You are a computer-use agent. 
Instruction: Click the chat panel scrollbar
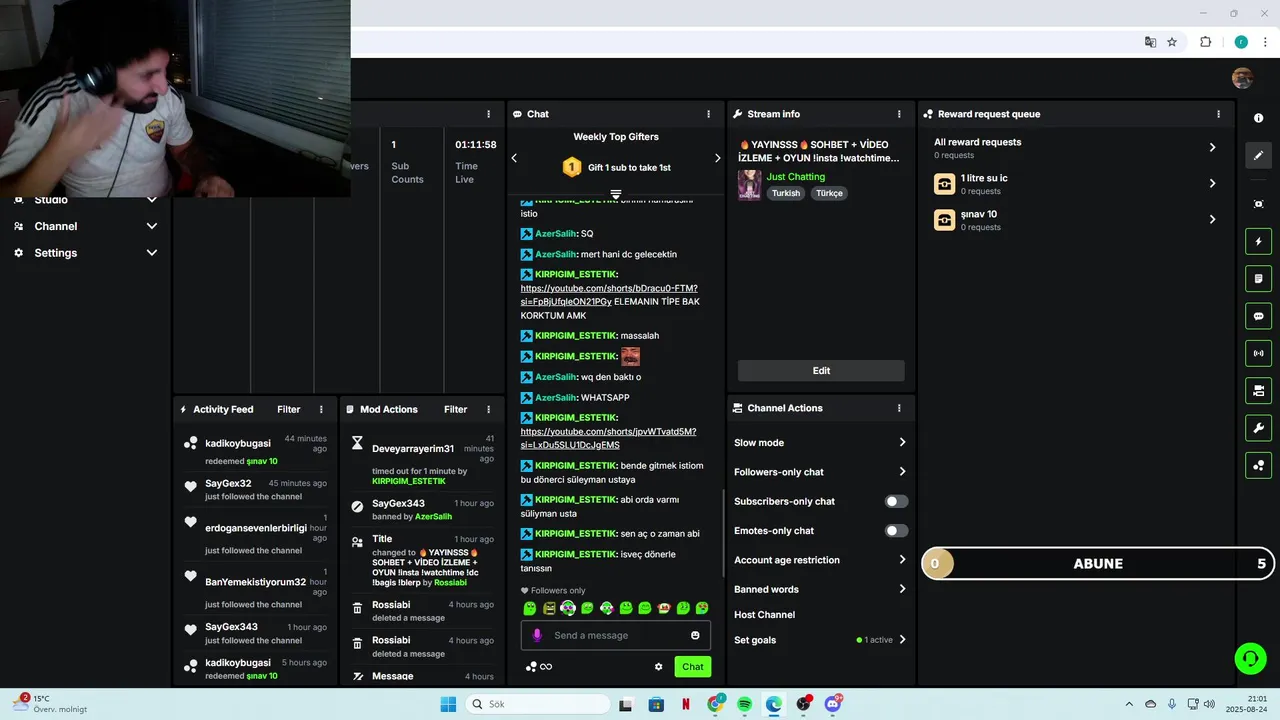[x=723, y=533]
